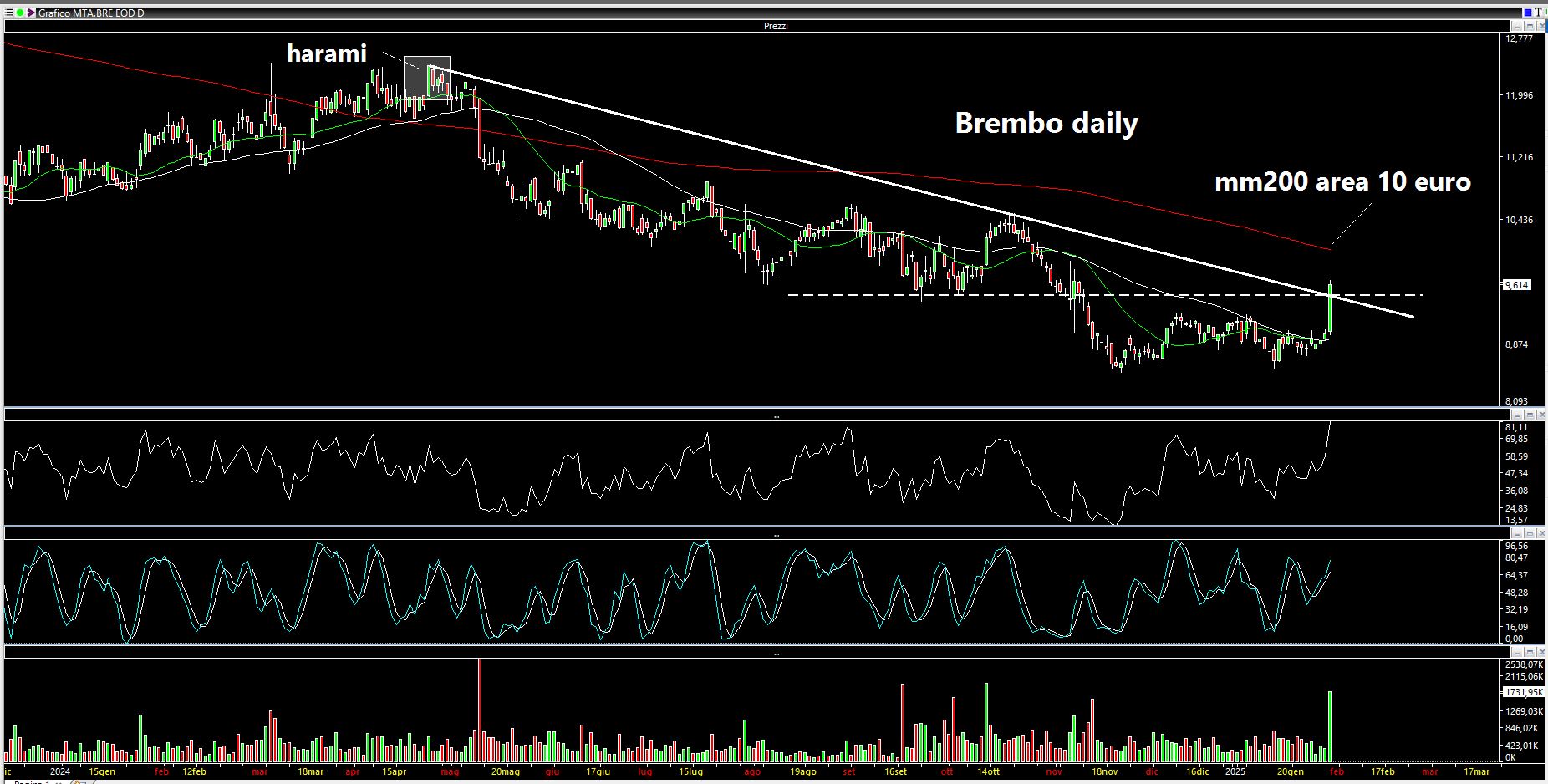The height and width of the screenshot is (784, 1548).
Task: Click the 18mar date label on time axis
Action: click(x=310, y=771)
